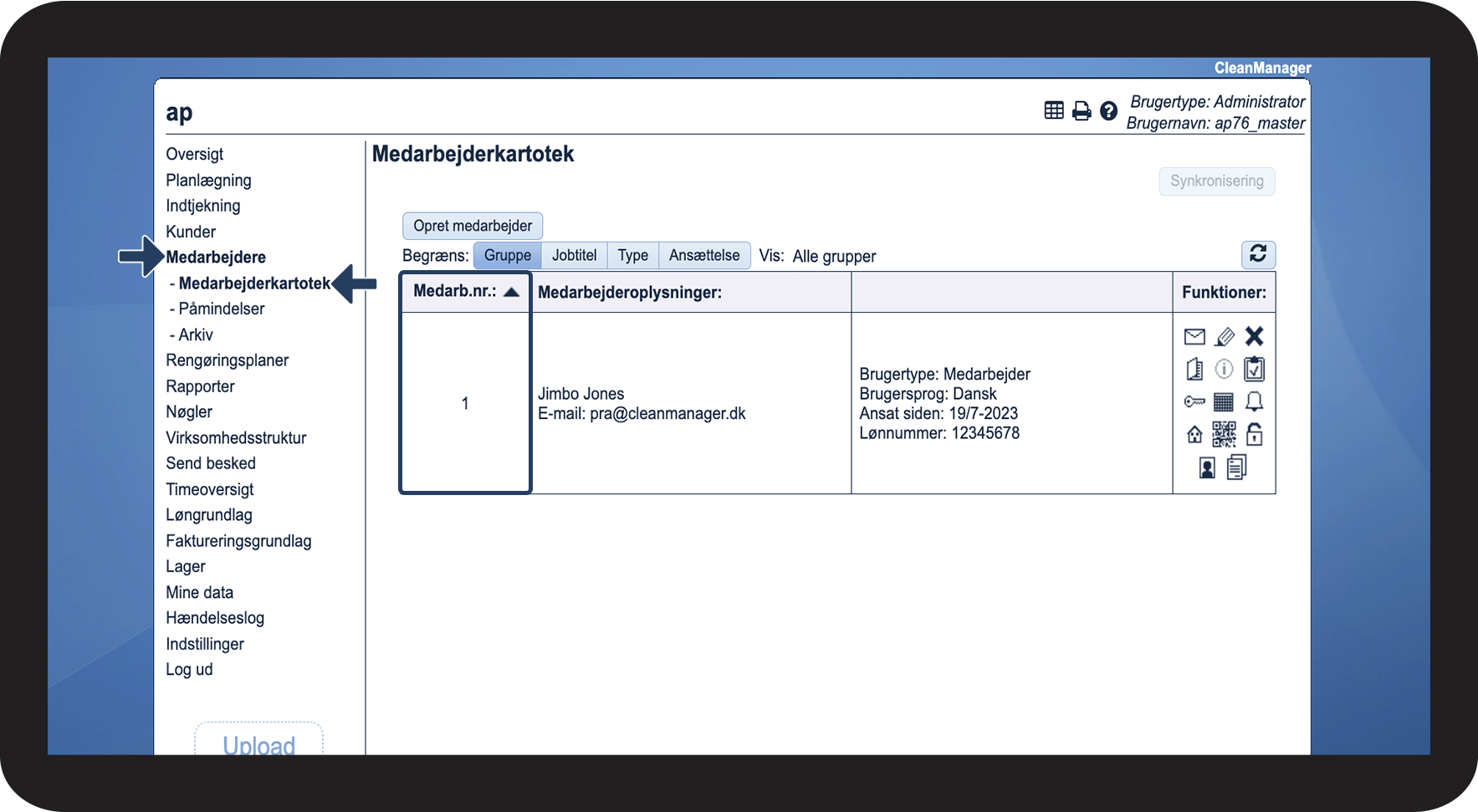This screenshot has width=1478, height=812.
Task: Select the Gruppe filter tab
Action: [508, 255]
